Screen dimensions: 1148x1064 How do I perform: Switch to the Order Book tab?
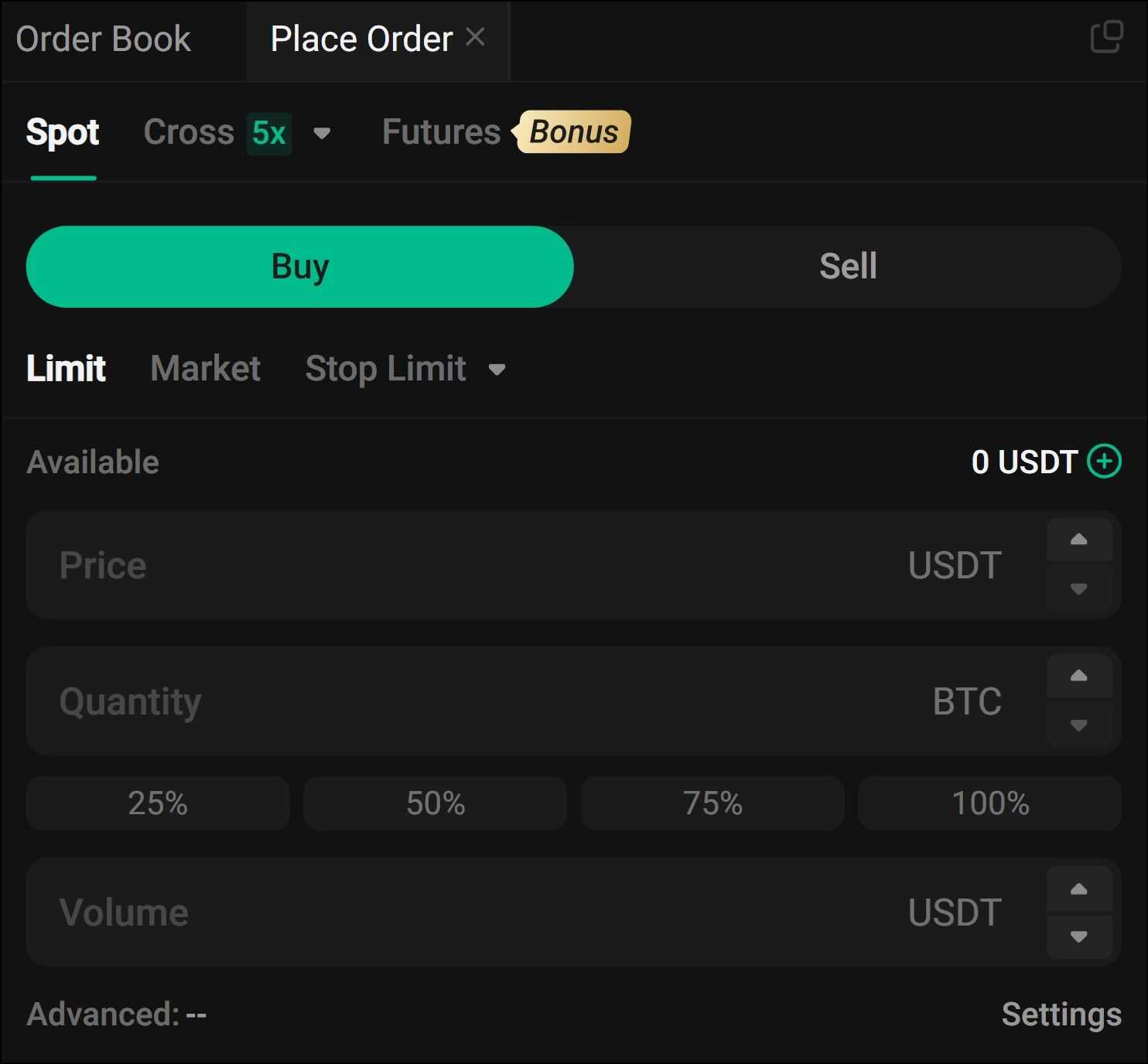tap(103, 37)
